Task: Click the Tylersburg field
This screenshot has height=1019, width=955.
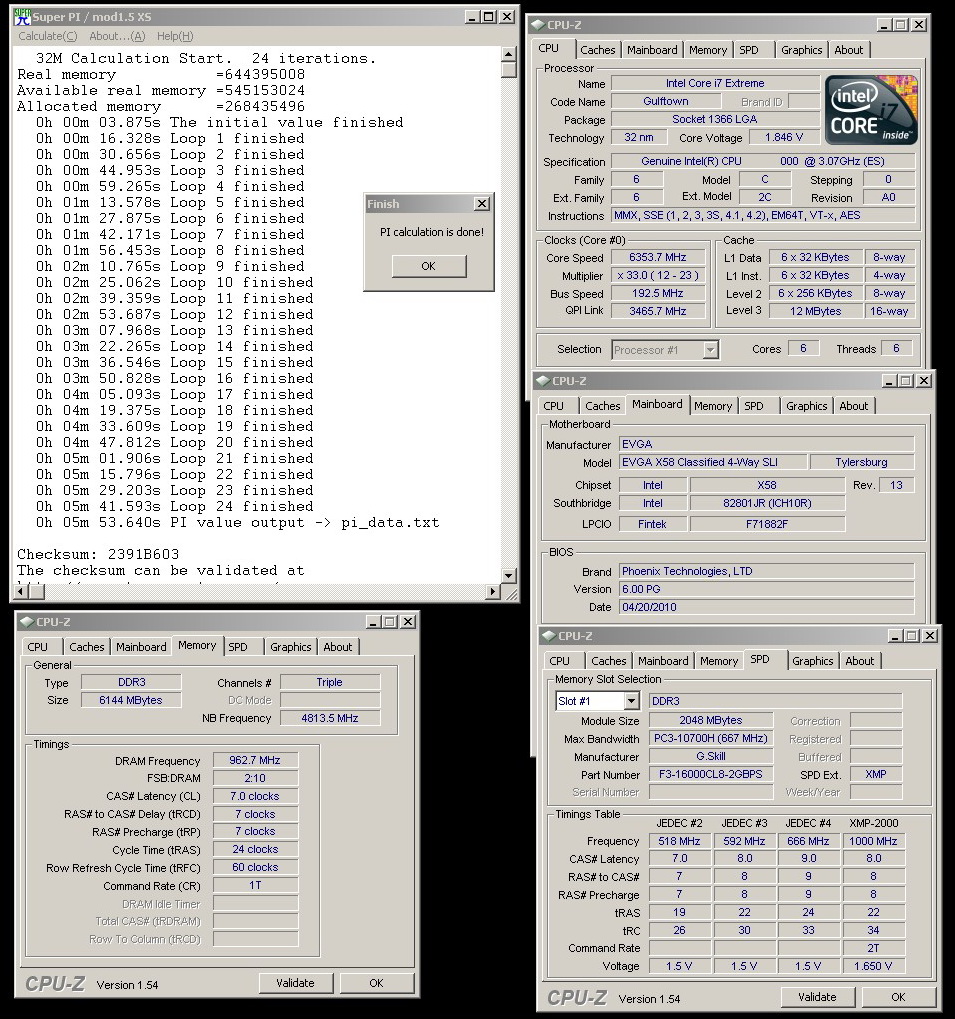Action: 861,462
